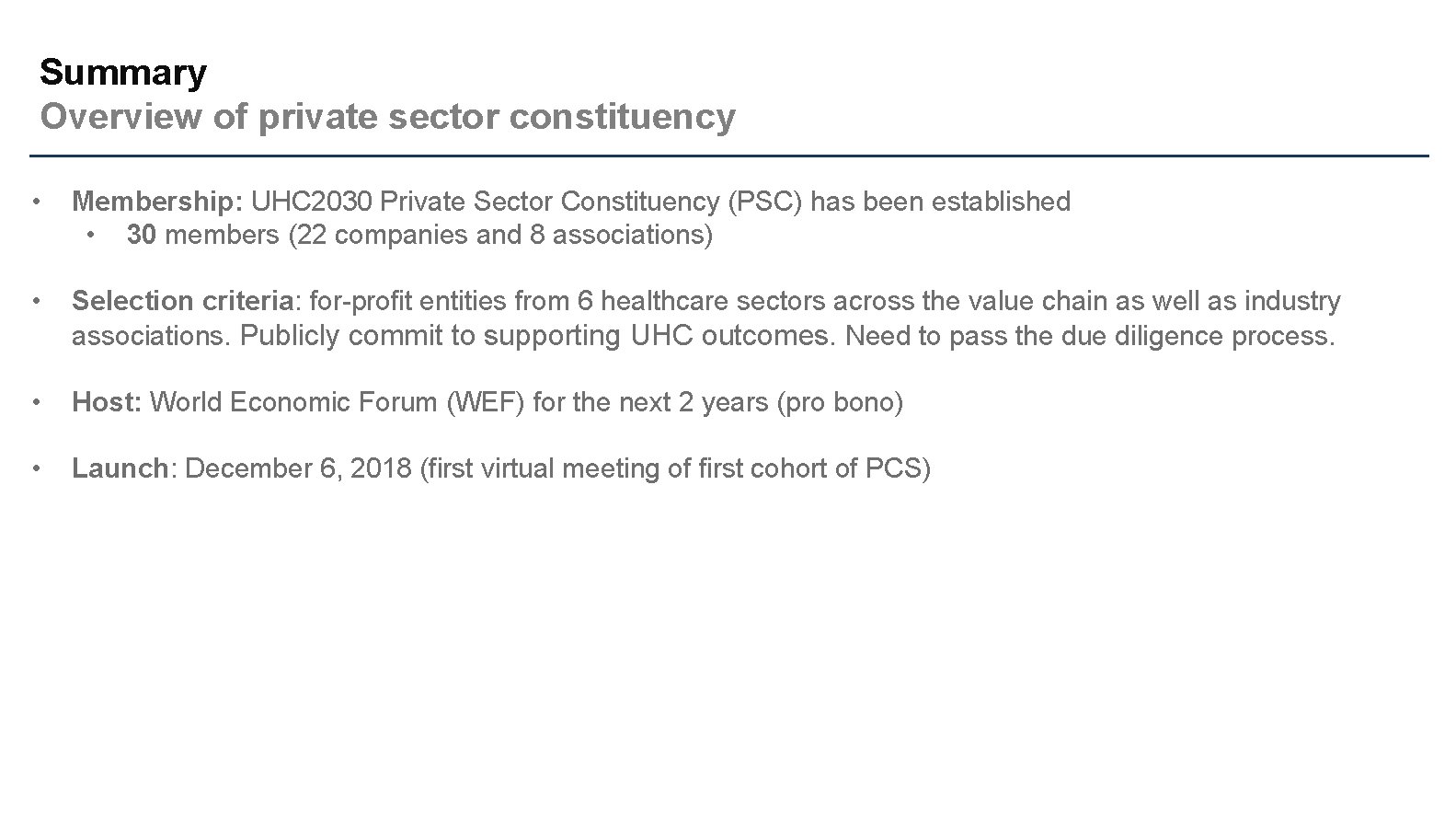Screen dimensions: 1456x820
Task: Click the bullet point before "Membership"
Action: pyautogui.click(x=34, y=202)
